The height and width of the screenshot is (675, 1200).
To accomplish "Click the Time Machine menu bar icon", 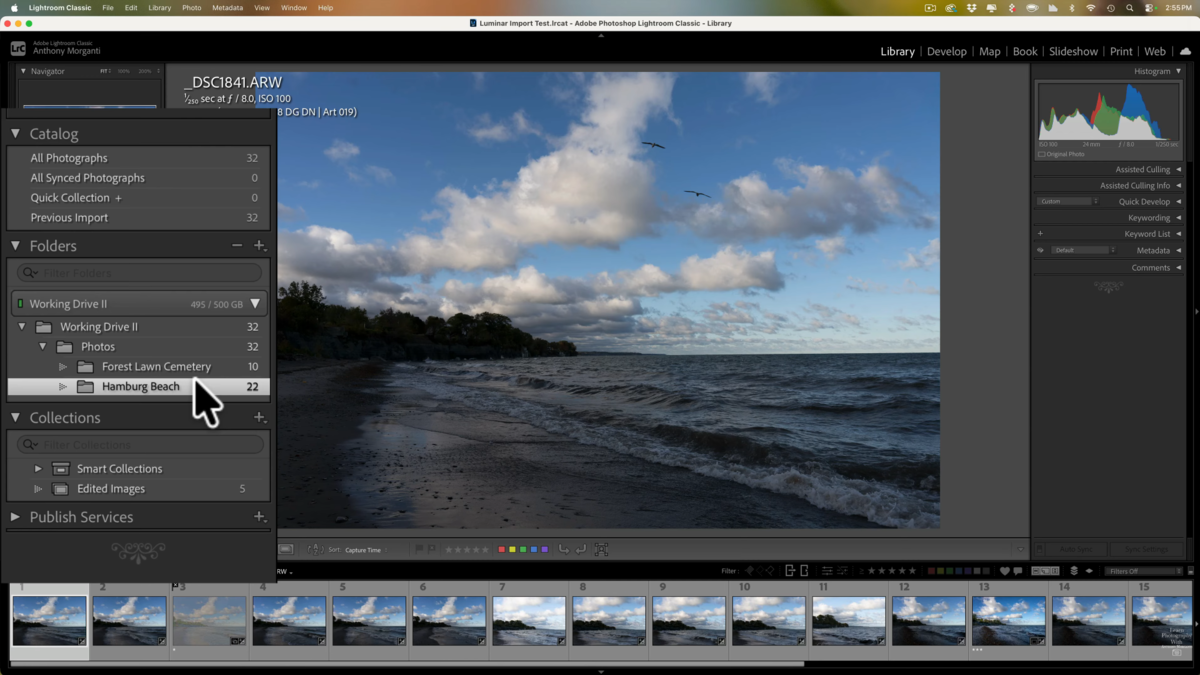I will pos(1111,8).
